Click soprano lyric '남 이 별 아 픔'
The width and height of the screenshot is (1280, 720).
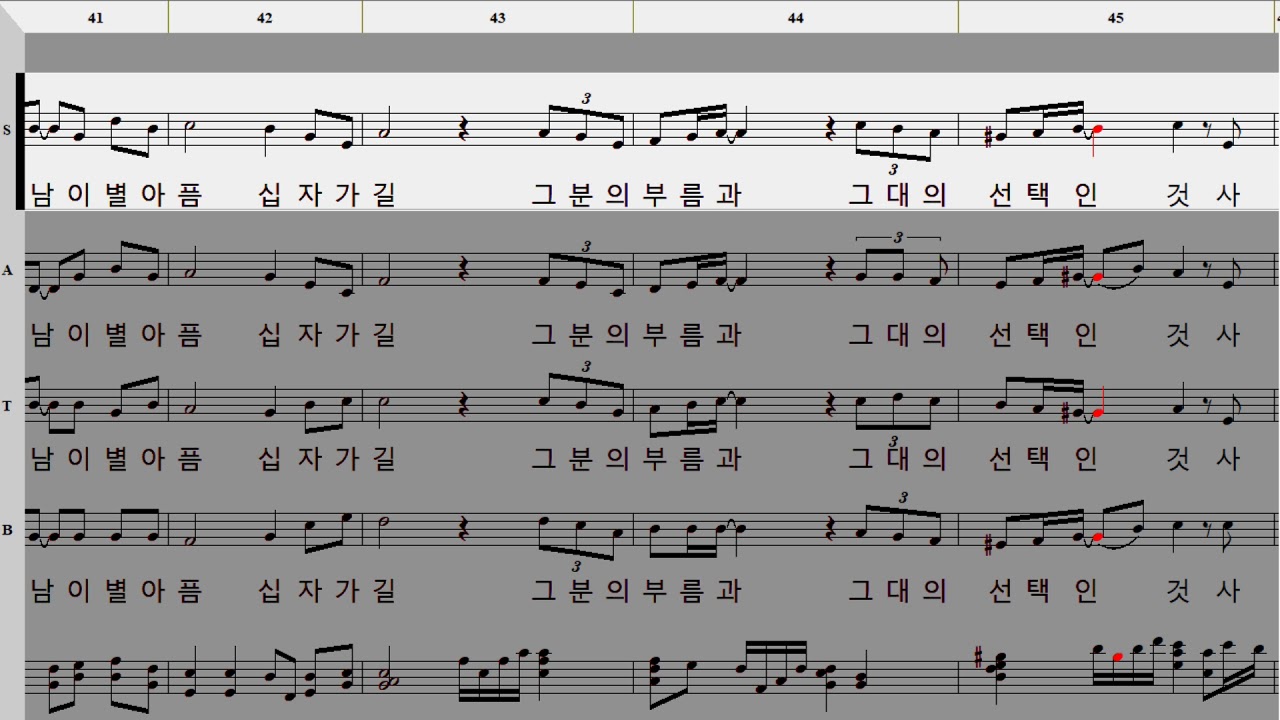point(116,194)
